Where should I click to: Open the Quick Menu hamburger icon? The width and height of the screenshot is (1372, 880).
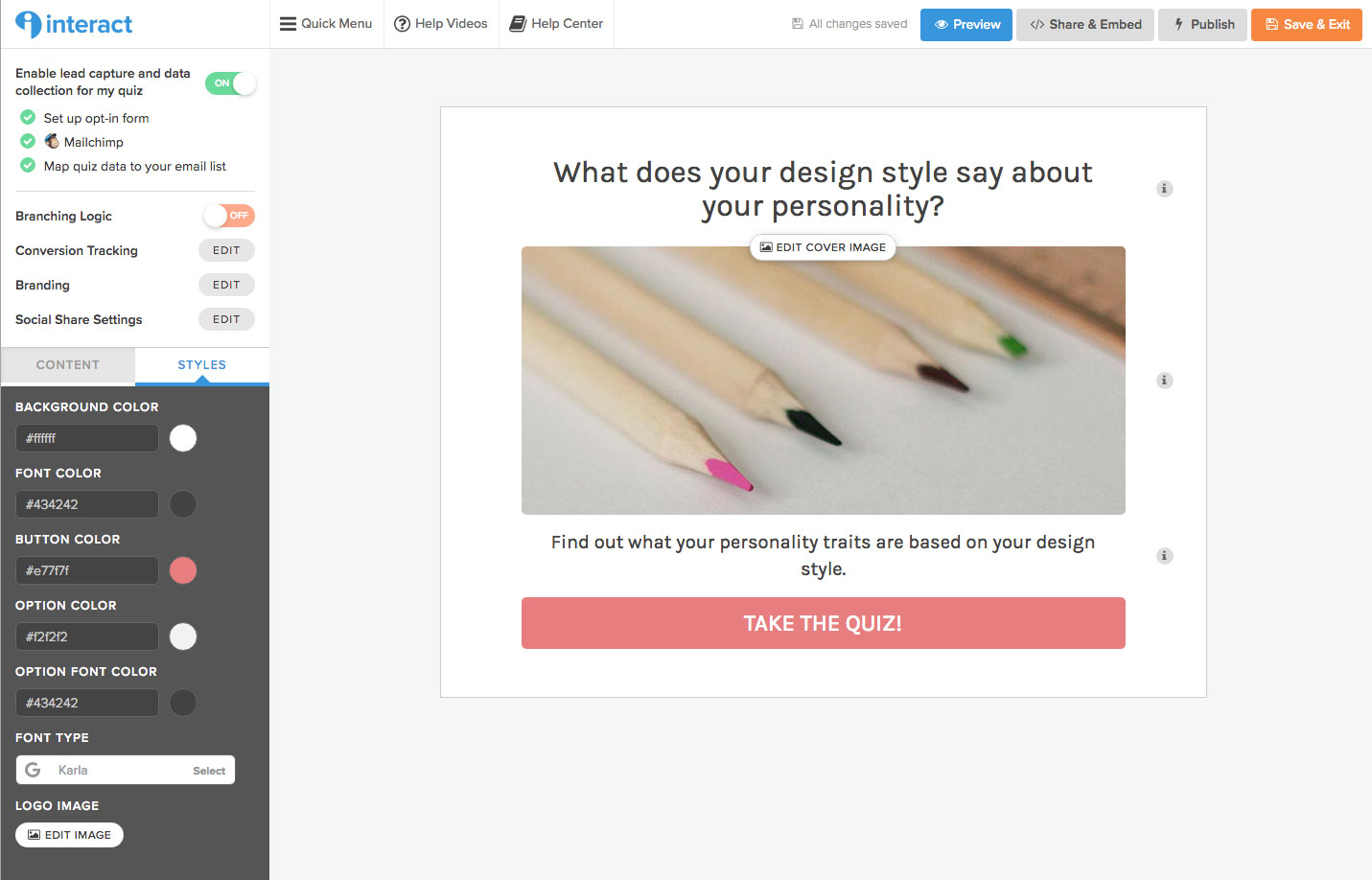288,23
